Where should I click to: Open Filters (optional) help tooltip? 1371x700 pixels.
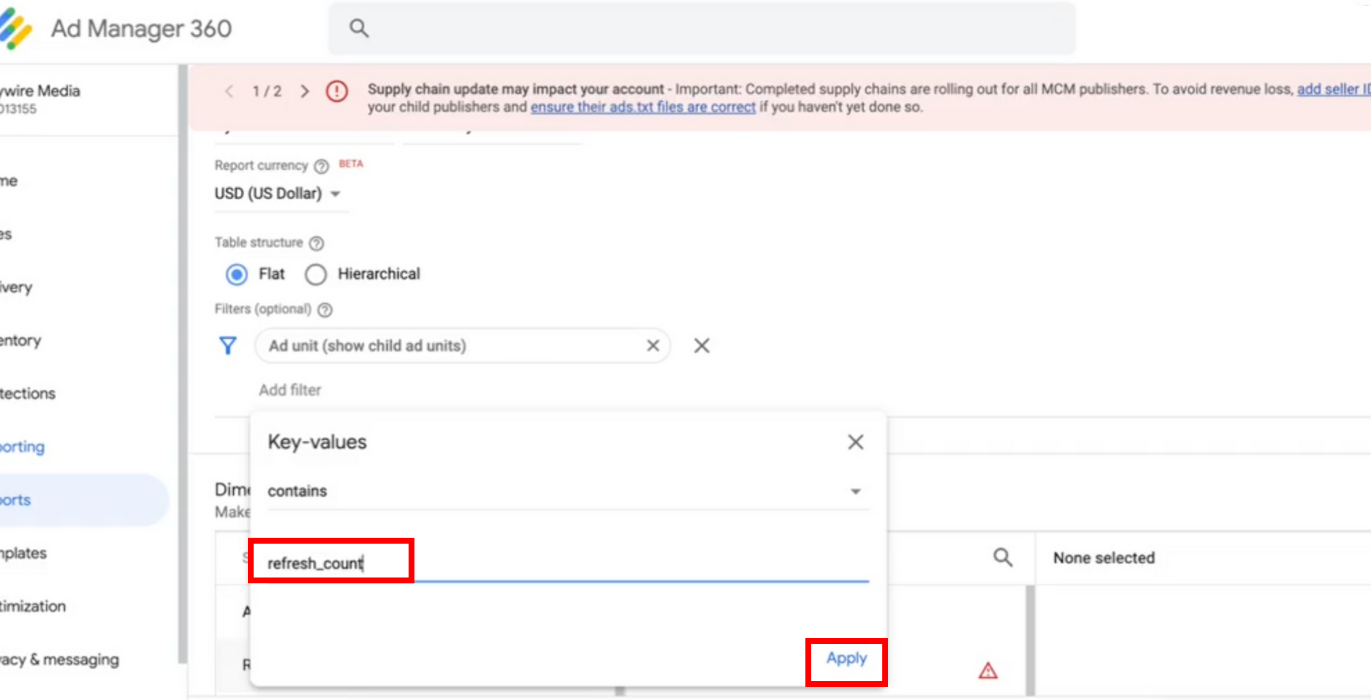(324, 309)
